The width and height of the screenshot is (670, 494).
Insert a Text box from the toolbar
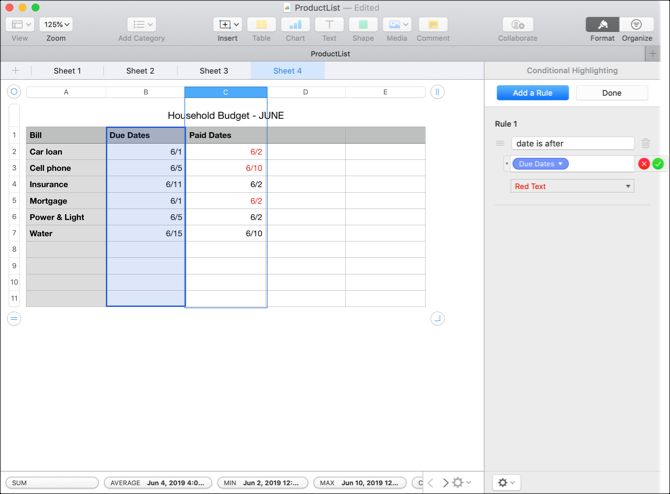pyautogui.click(x=329, y=24)
